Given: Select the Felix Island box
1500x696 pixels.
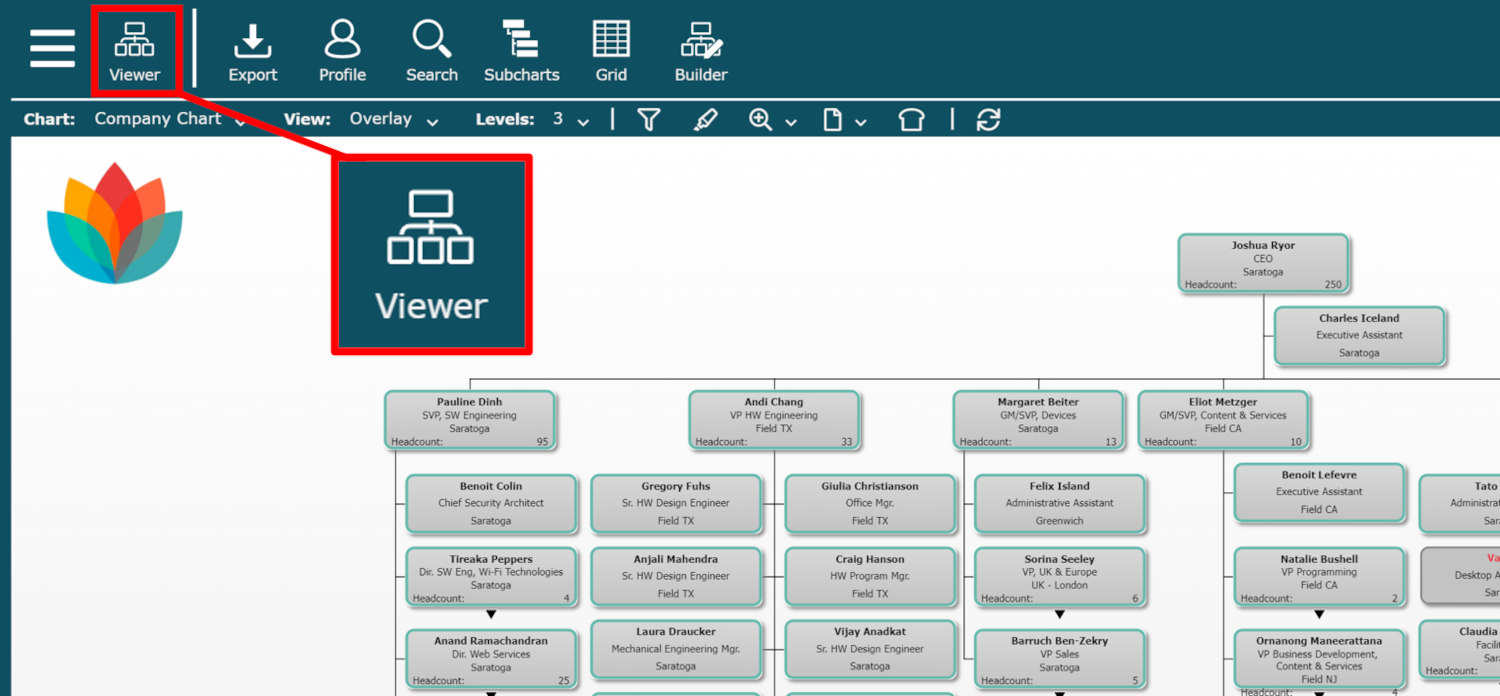Looking at the screenshot, I should (x=1060, y=503).
